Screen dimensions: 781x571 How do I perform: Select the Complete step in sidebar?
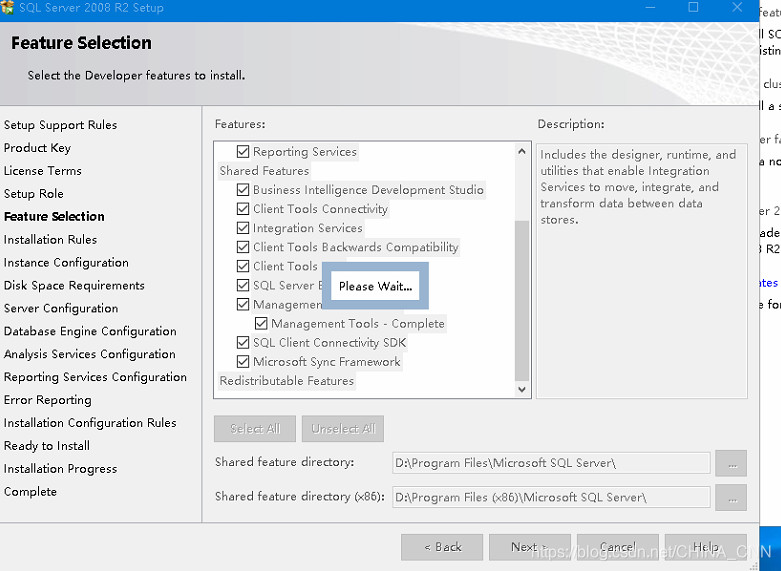[30, 492]
